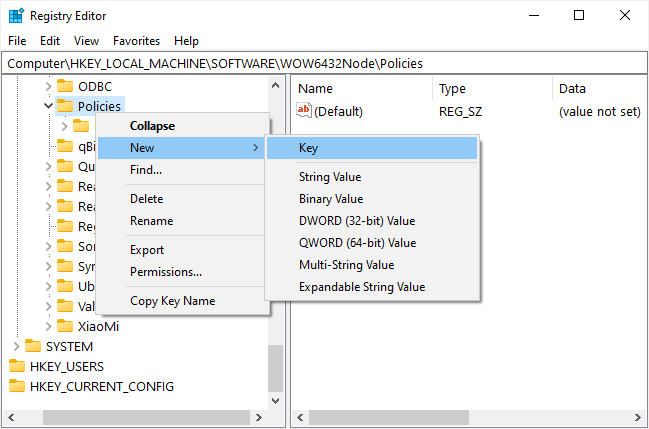Image resolution: width=649 pixels, height=429 pixels.
Task: Click Permissions... in the context menu
Action: coord(166,272)
